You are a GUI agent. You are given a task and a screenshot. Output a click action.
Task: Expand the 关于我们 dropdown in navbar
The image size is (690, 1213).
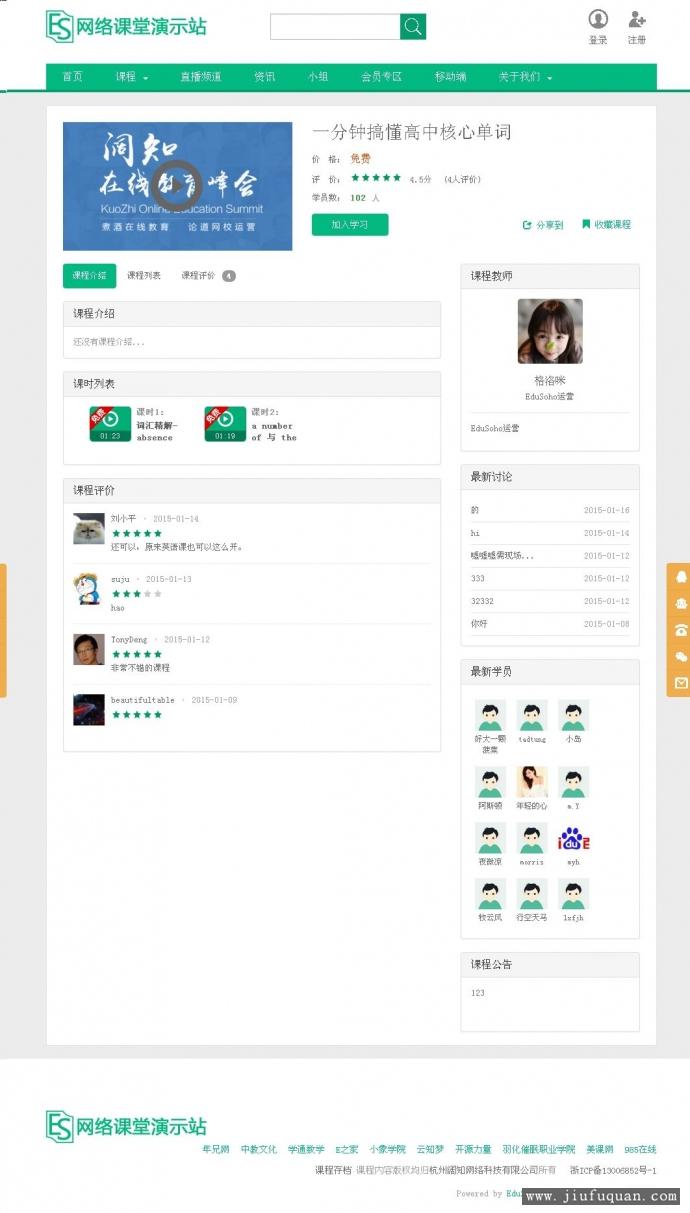tap(525, 77)
